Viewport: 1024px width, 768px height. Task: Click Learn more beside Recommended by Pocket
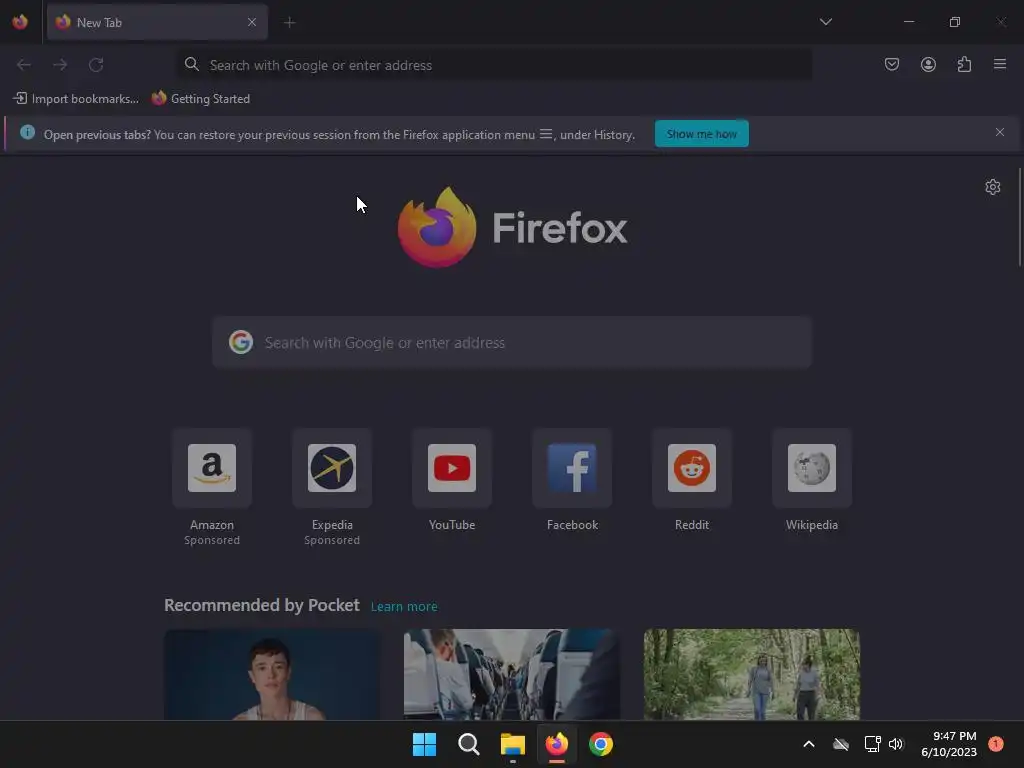click(404, 607)
